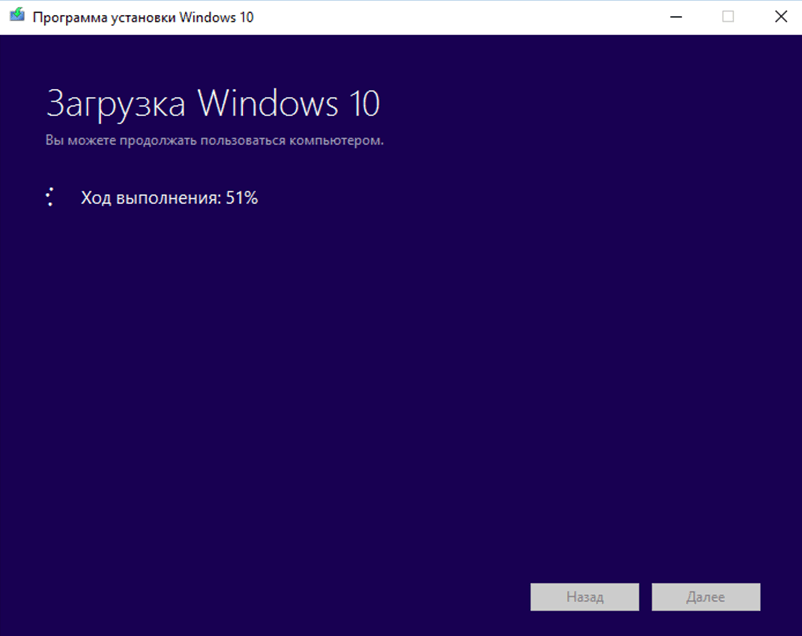802x636 pixels.
Task: Click the 51% progress value
Action: [x=242, y=198]
